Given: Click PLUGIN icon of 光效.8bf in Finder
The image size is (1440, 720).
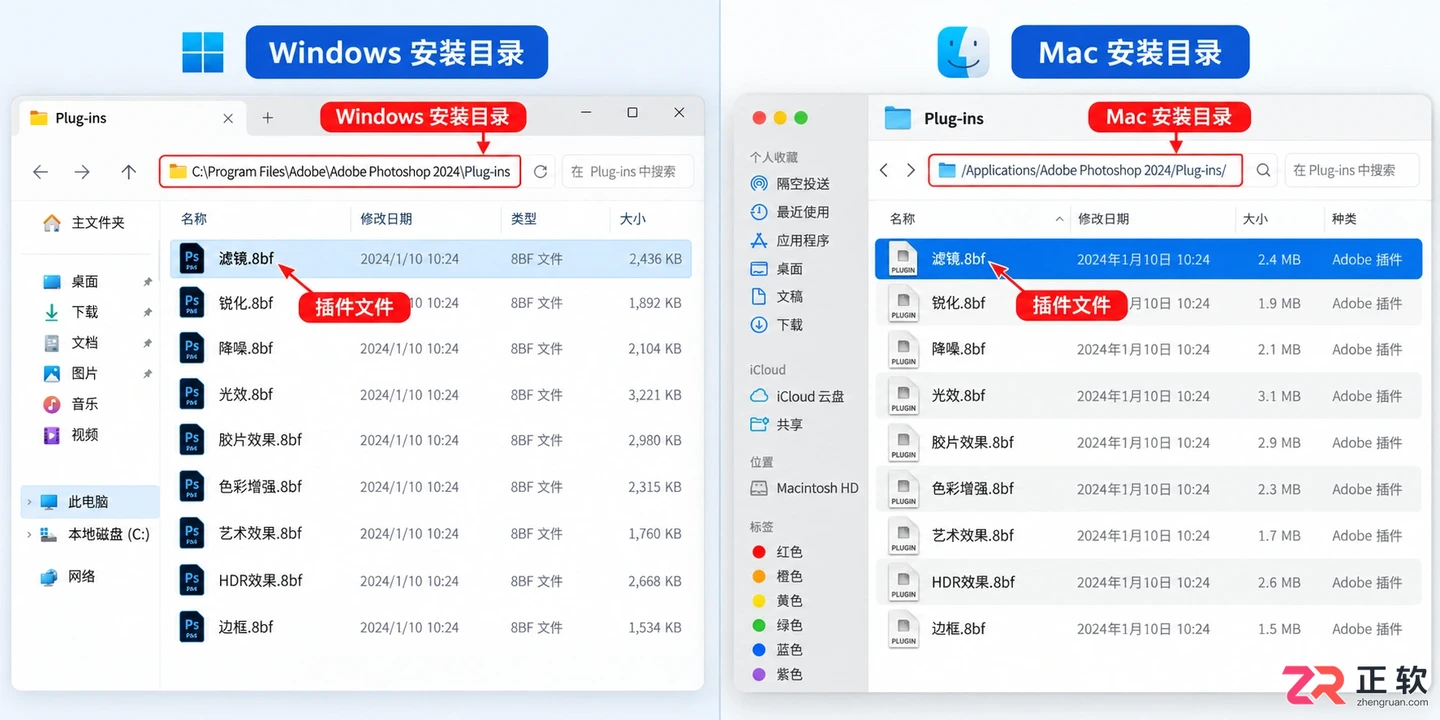Looking at the screenshot, I should [904, 396].
